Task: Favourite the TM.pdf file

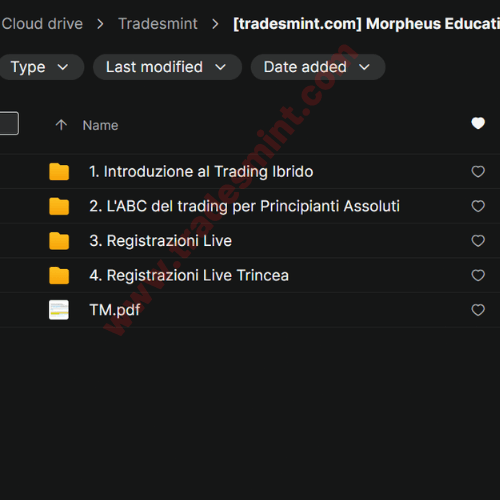Action: [478, 310]
